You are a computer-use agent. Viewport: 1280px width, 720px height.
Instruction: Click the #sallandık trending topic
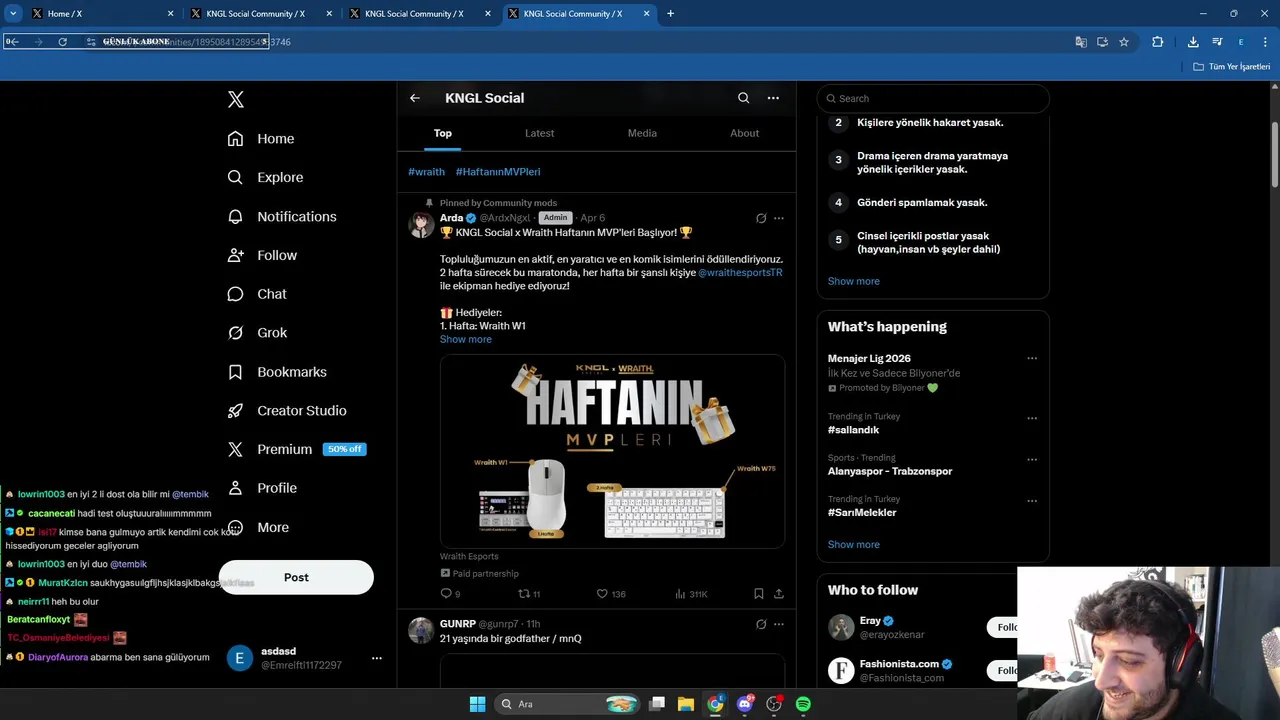click(x=854, y=430)
